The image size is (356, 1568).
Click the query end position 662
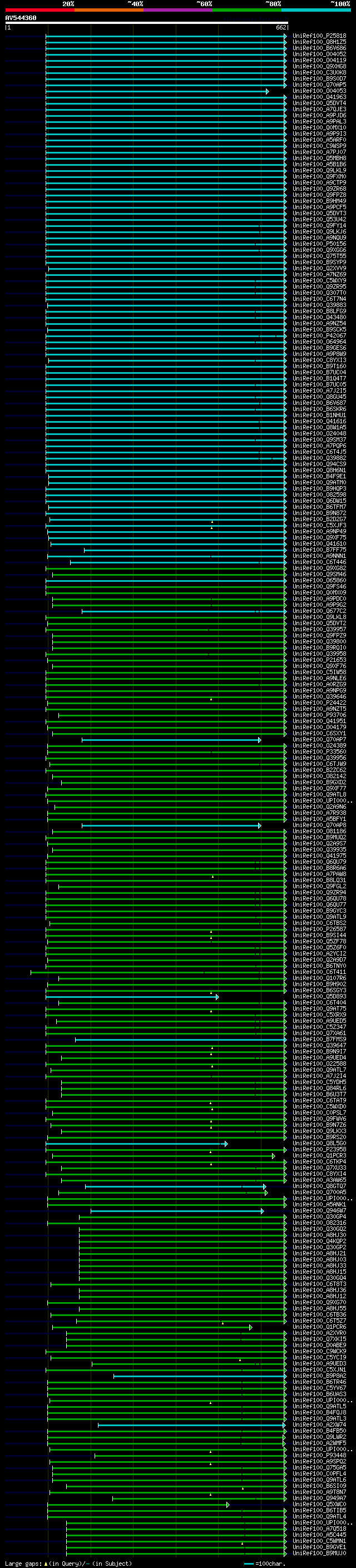click(x=281, y=27)
